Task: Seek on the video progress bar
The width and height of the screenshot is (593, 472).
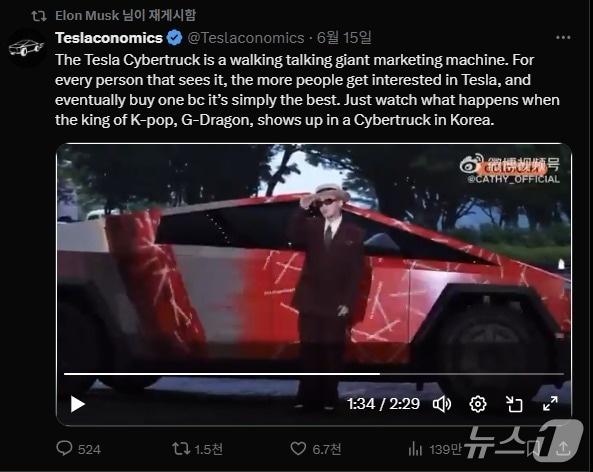Action: 314,374
